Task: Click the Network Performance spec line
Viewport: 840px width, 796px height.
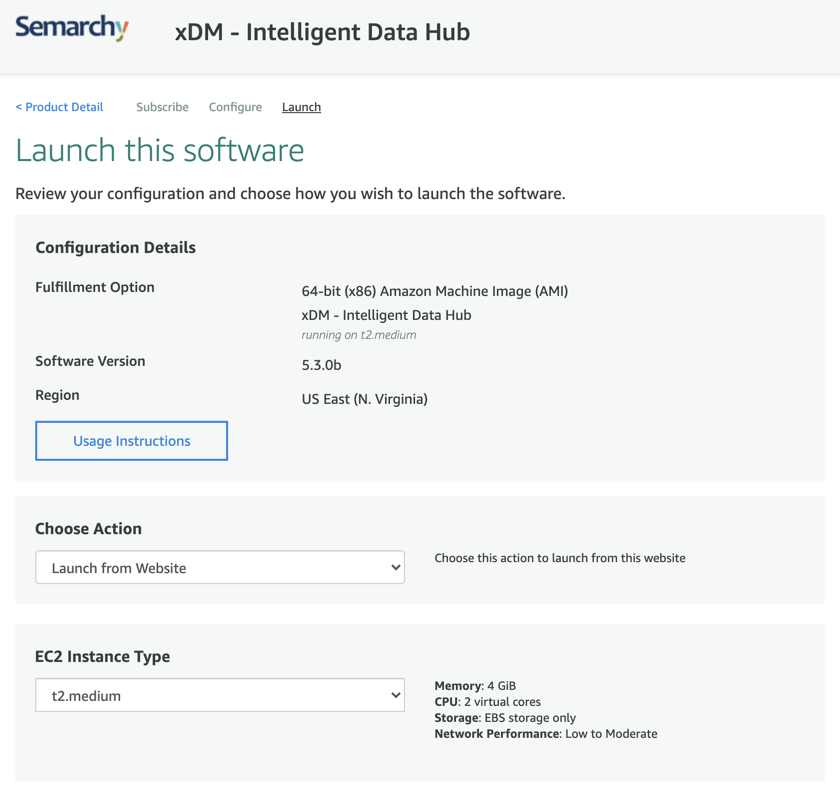Action: (546, 734)
